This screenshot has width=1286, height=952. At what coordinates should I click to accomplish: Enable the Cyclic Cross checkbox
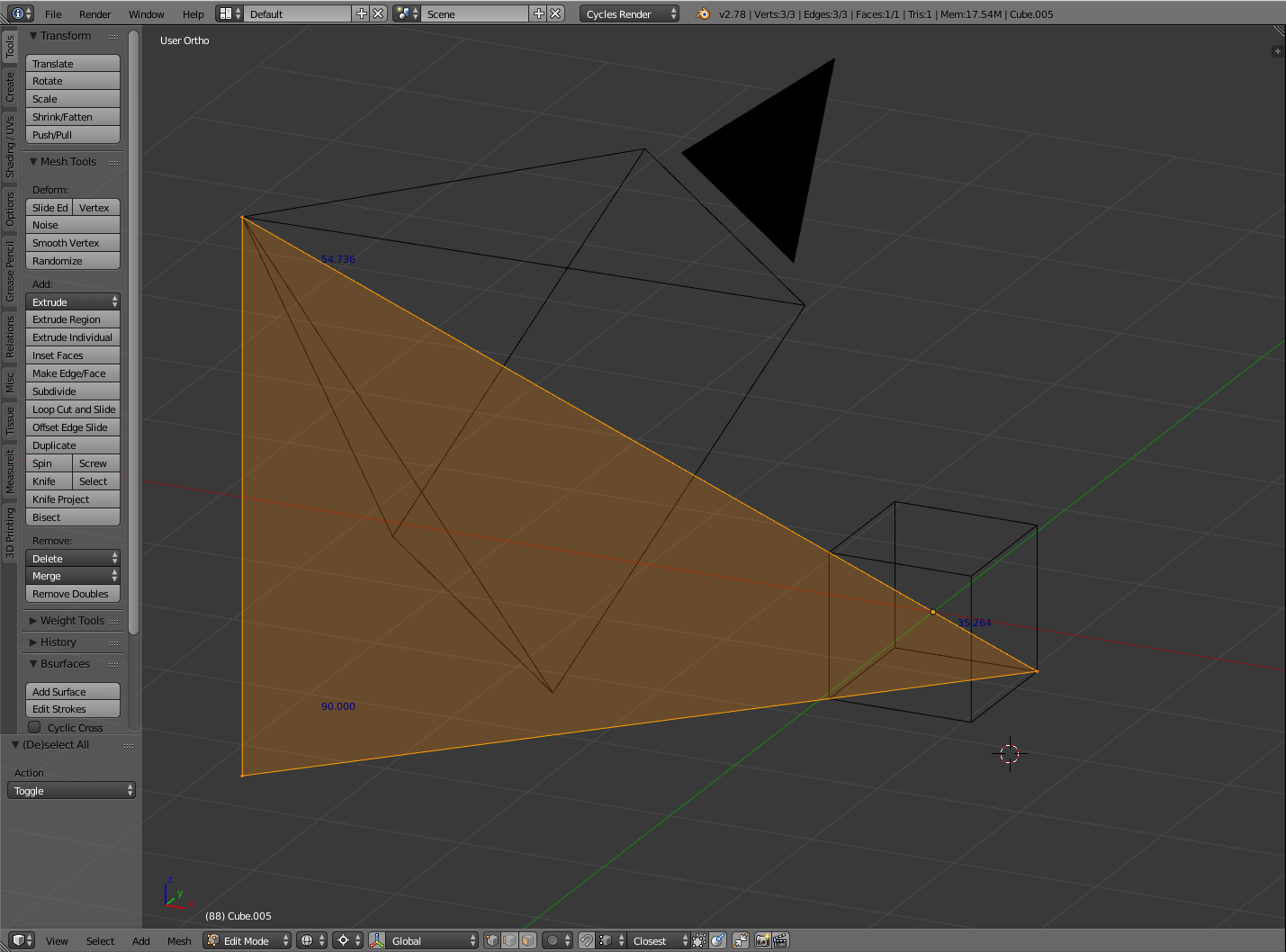tap(35, 727)
